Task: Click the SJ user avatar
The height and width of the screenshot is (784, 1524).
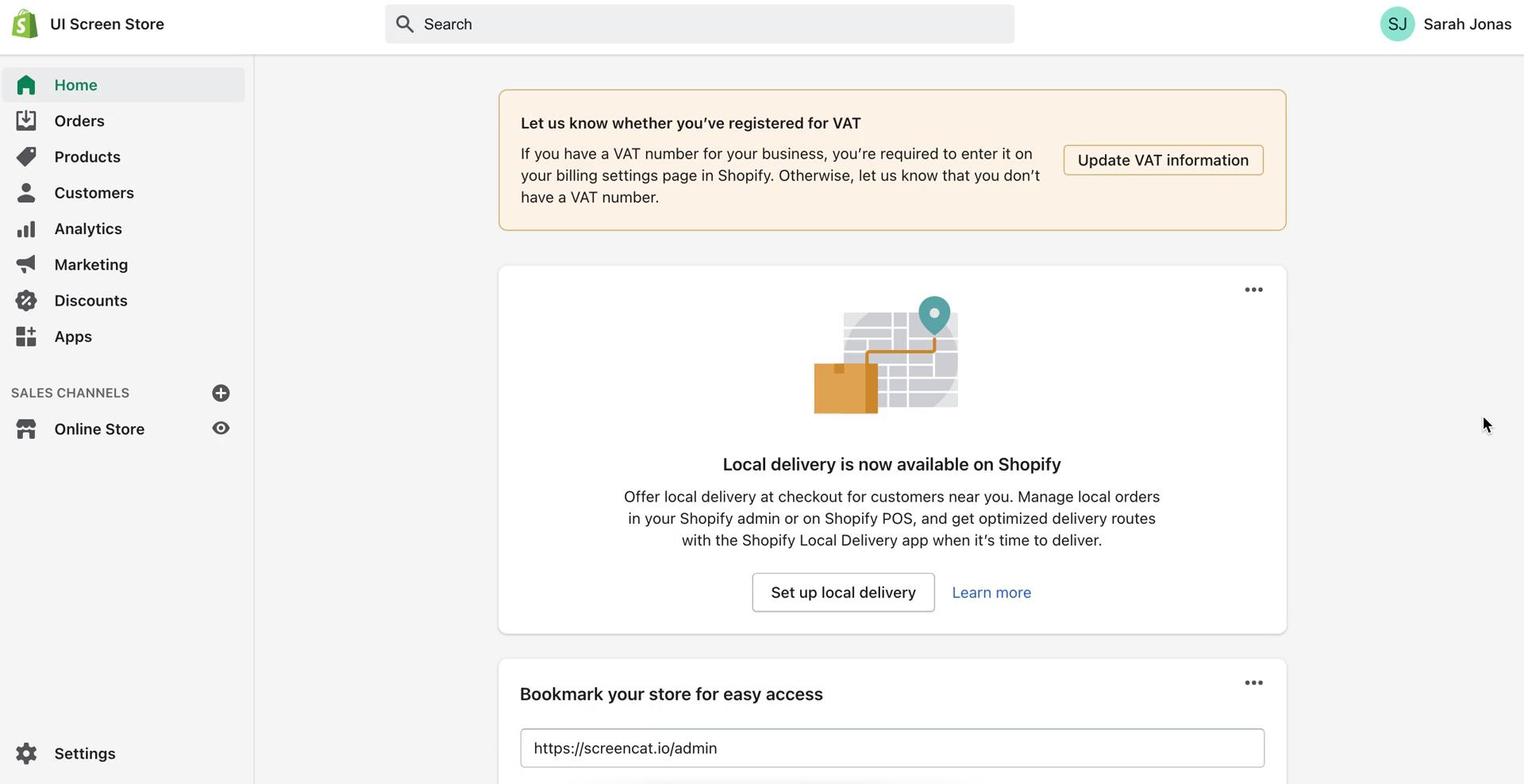Action: pos(1397,24)
